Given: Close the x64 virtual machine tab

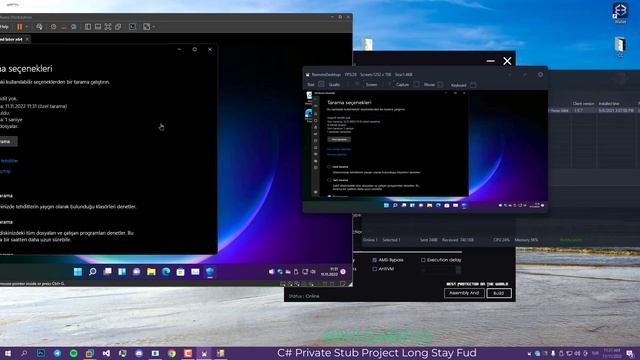Looking at the screenshot, I should [27, 39].
